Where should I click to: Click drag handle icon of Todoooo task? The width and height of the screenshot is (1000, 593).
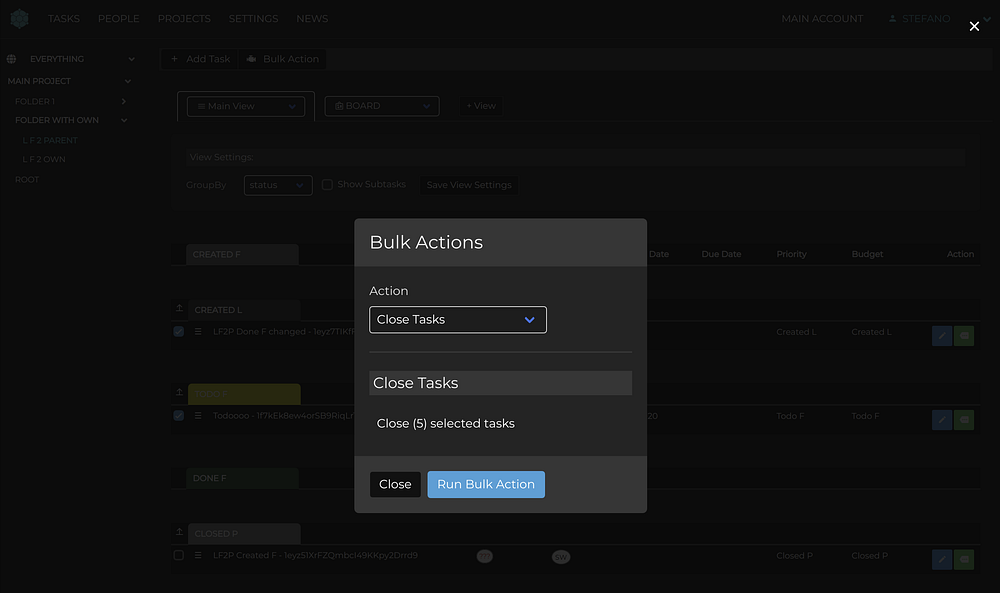(x=198, y=416)
